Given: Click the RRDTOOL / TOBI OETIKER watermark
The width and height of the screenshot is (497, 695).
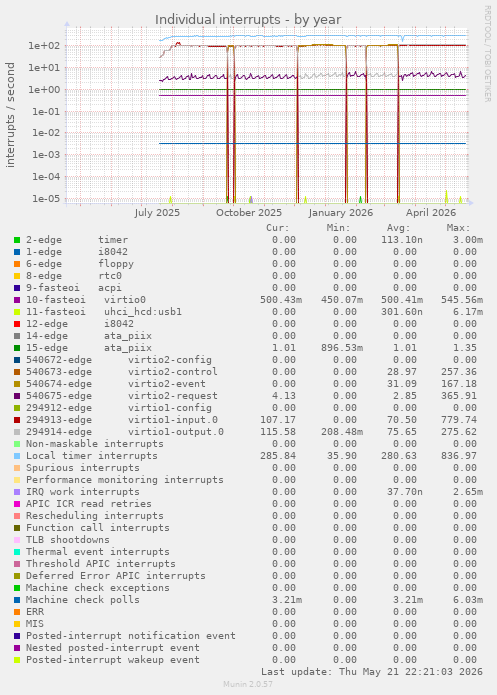Looking at the screenshot, I should click(487, 54).
